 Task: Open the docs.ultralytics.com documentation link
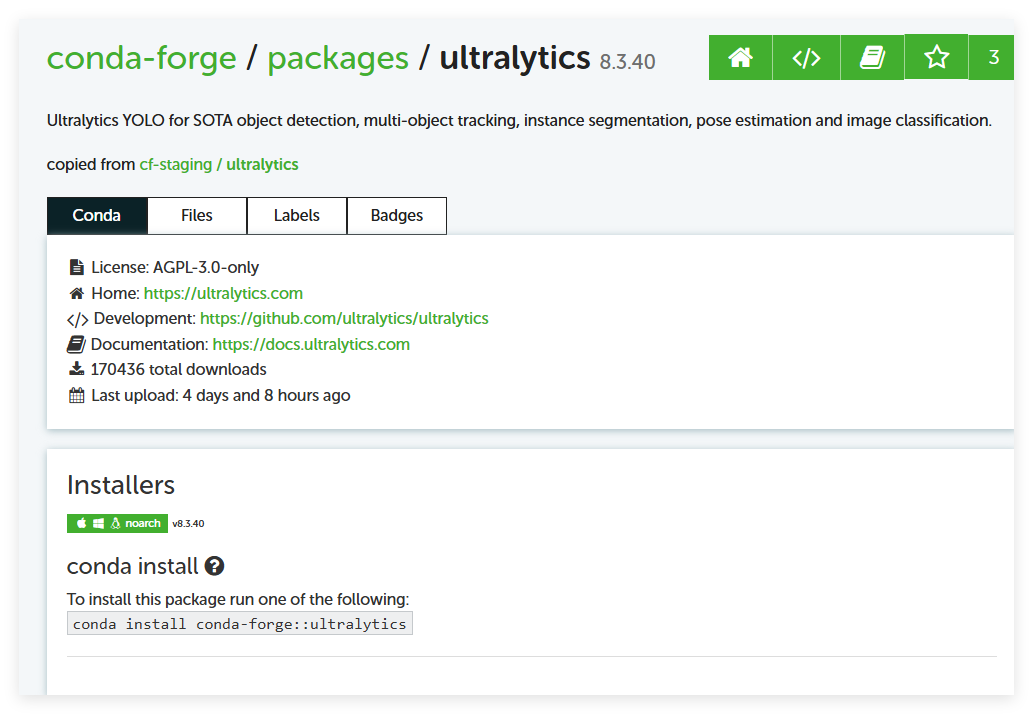(311, 344)
